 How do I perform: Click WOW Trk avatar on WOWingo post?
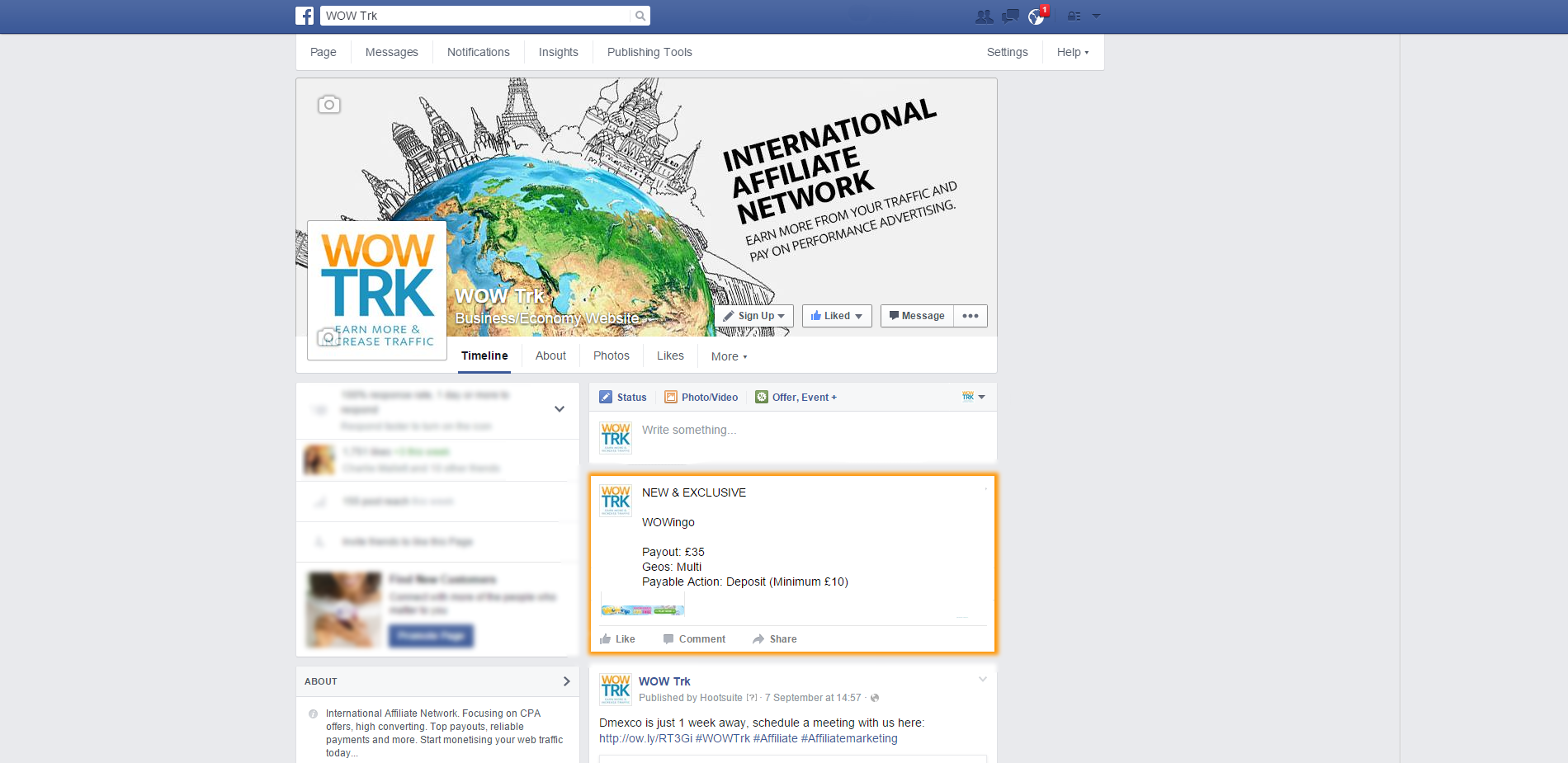click(616, 501)
